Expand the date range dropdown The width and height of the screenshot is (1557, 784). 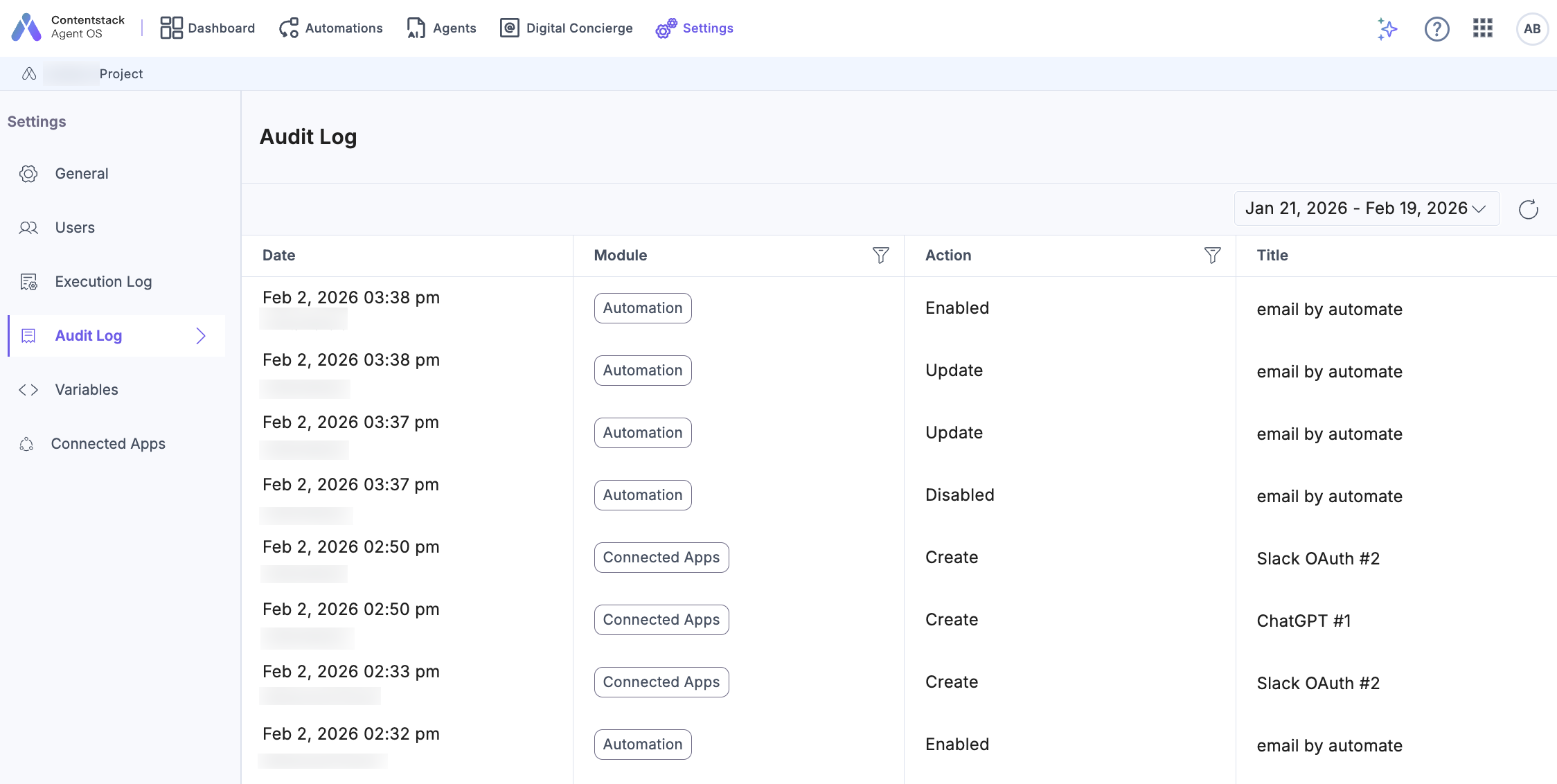1366,208
